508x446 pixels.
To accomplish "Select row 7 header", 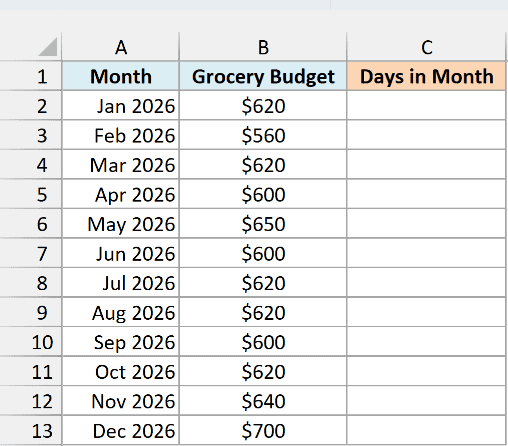I will click(31, 253).
